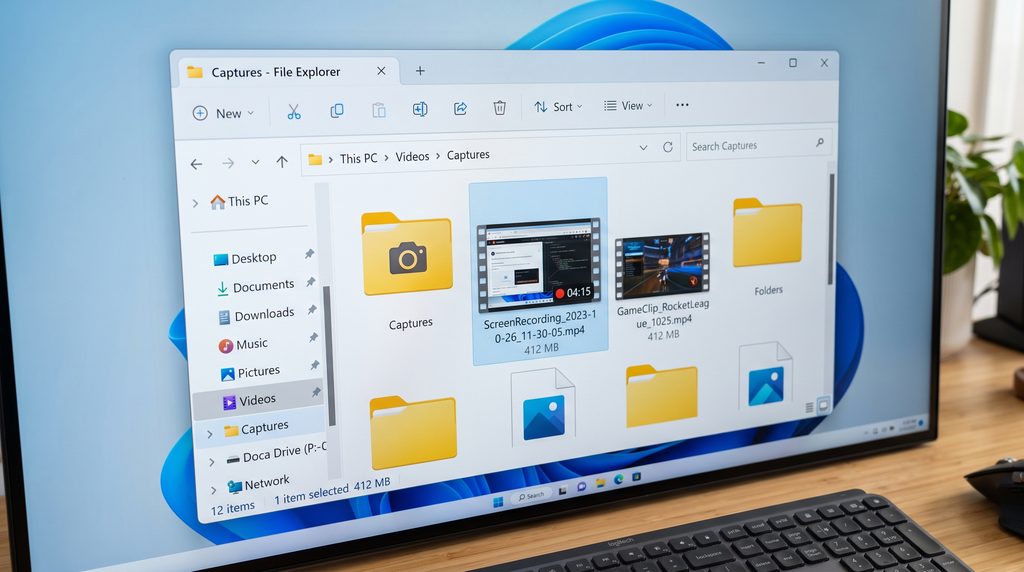
Task: Open the New item dropdown
Action: click(x=223, y=114)
